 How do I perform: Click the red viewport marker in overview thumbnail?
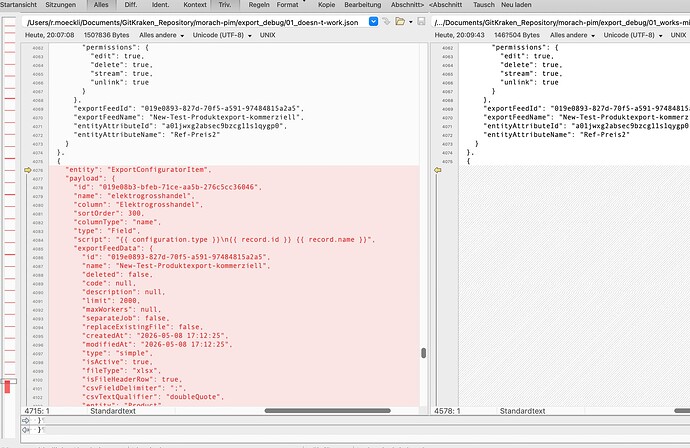click(7, 387)
